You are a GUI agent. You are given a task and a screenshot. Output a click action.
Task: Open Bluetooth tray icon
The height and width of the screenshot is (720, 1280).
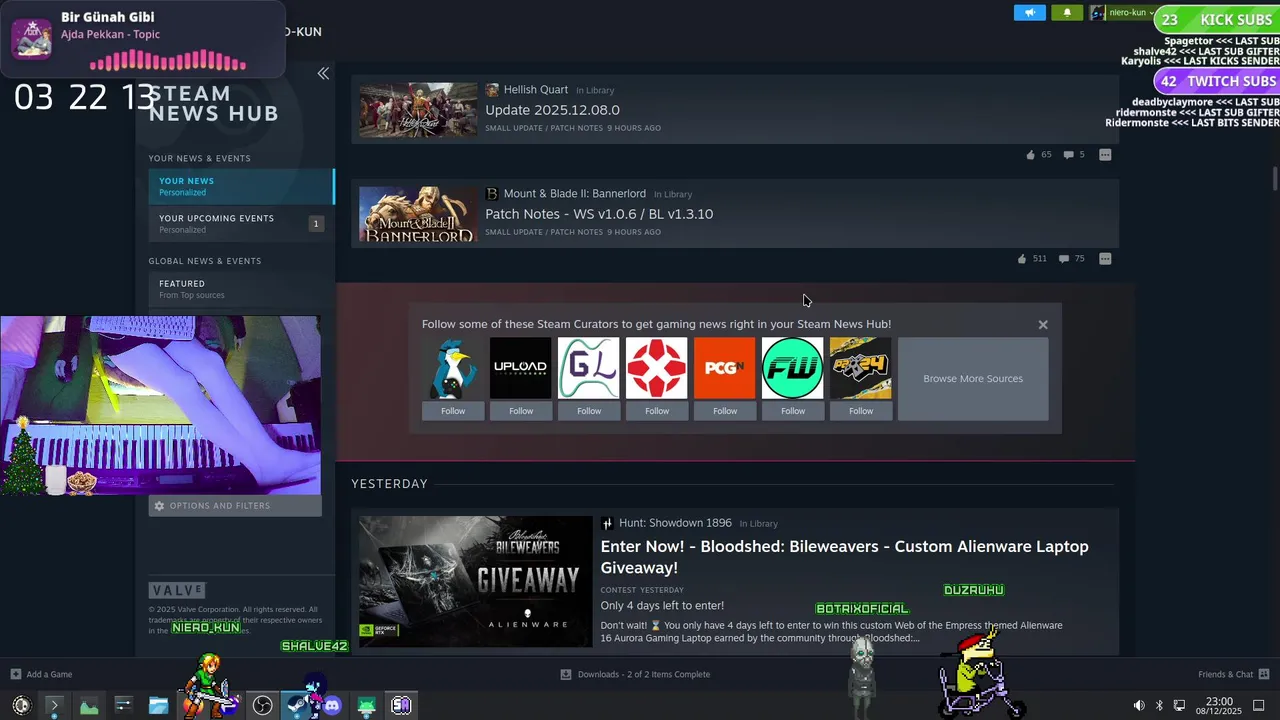1159,706
